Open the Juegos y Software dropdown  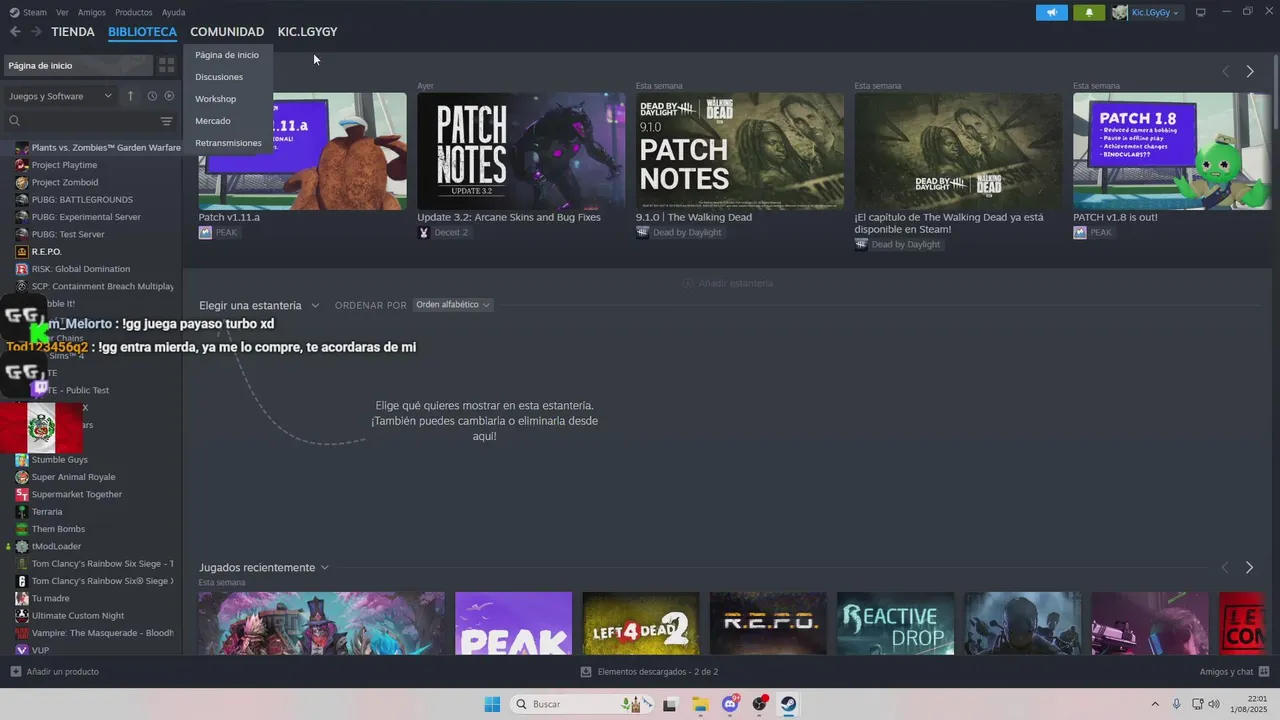click(x=60, y=96)
